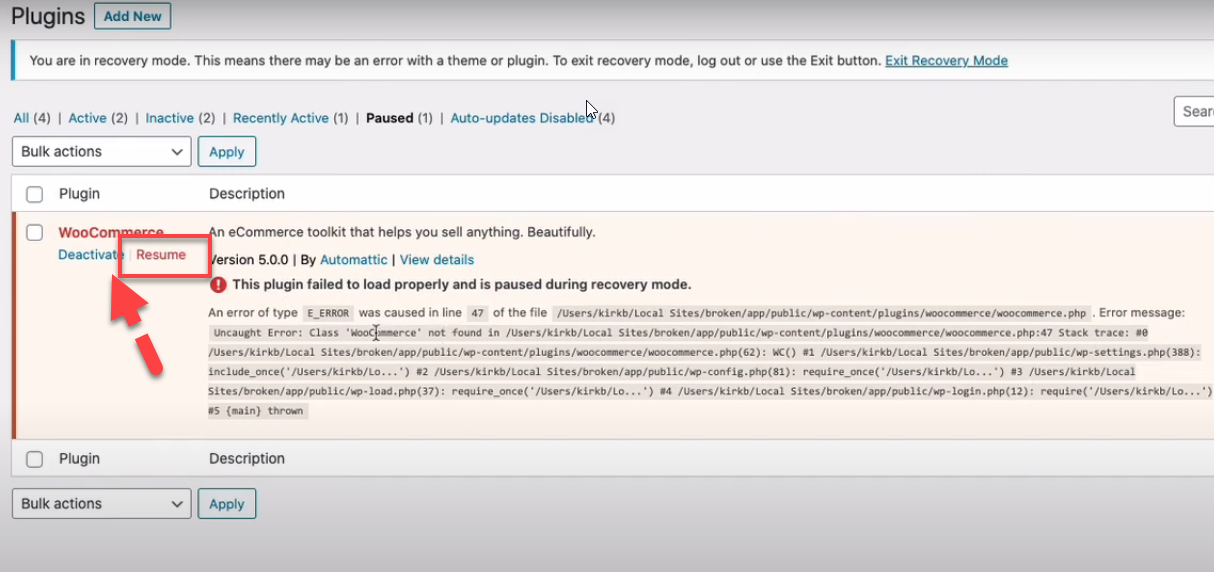Click the top Apply button
1214x572 pixels.
(227, 152)
